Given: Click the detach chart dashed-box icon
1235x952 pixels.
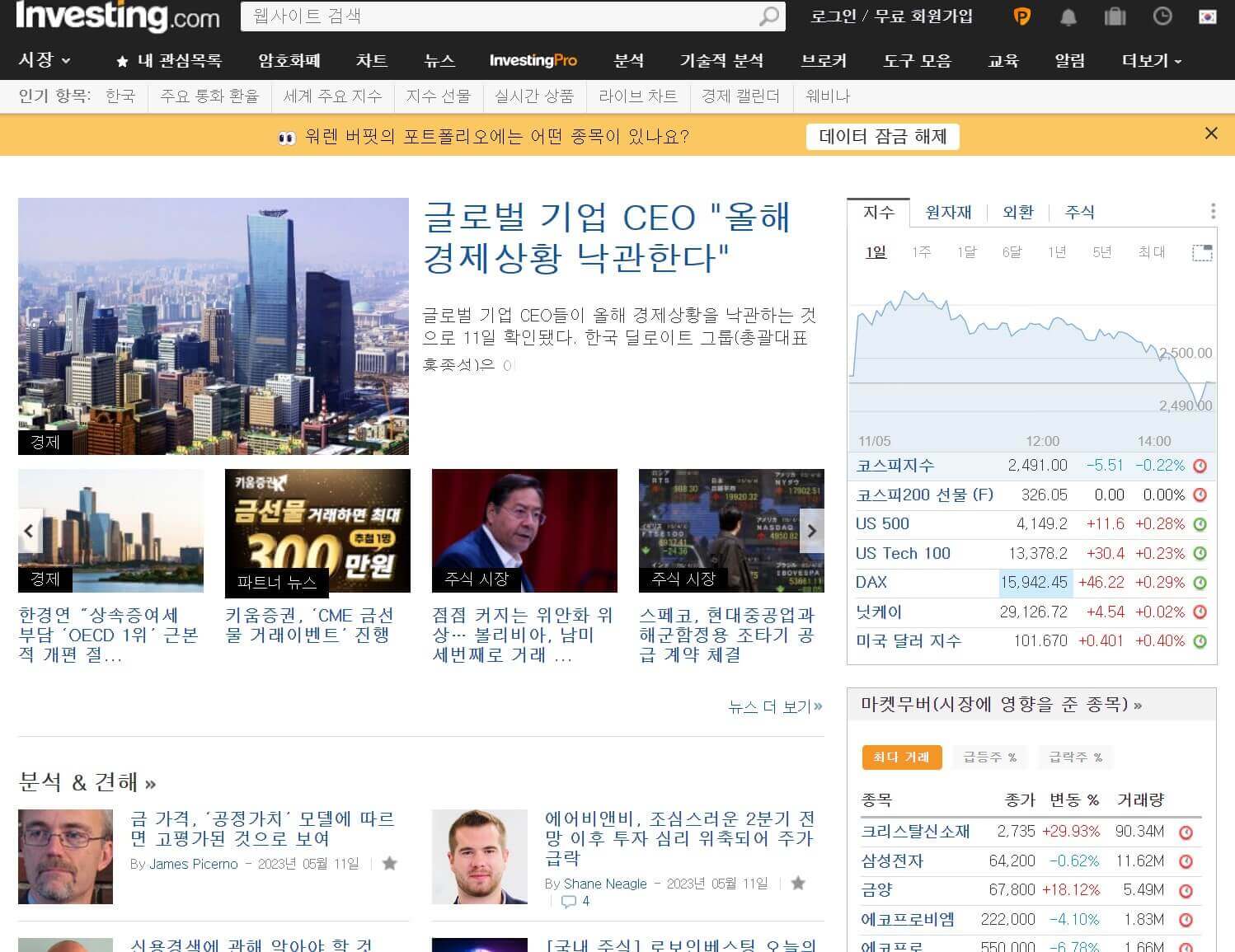Looking at the screenshot, I should 1202,252.
